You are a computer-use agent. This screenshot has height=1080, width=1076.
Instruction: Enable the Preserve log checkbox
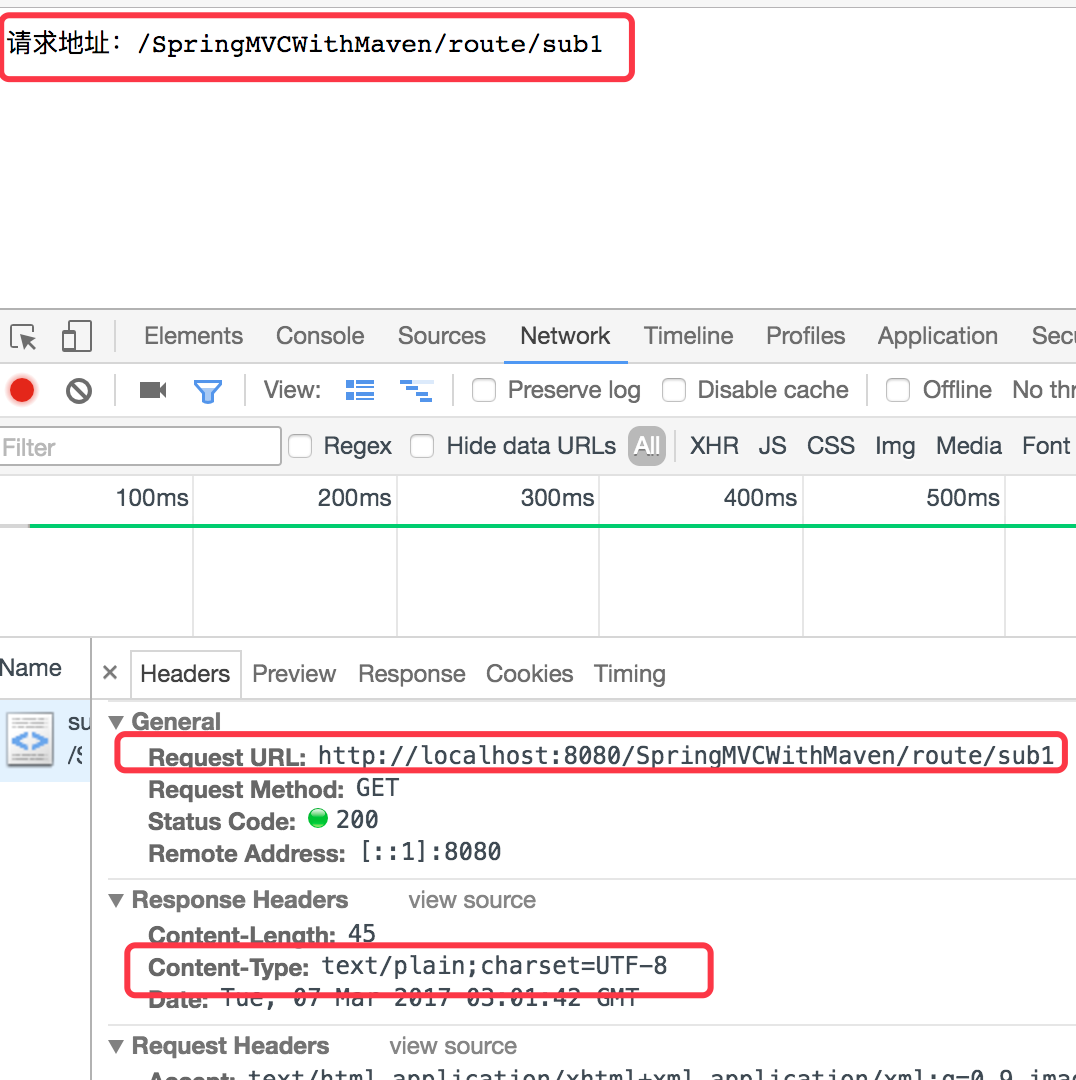pyautogui.click(x=484, y=390)
